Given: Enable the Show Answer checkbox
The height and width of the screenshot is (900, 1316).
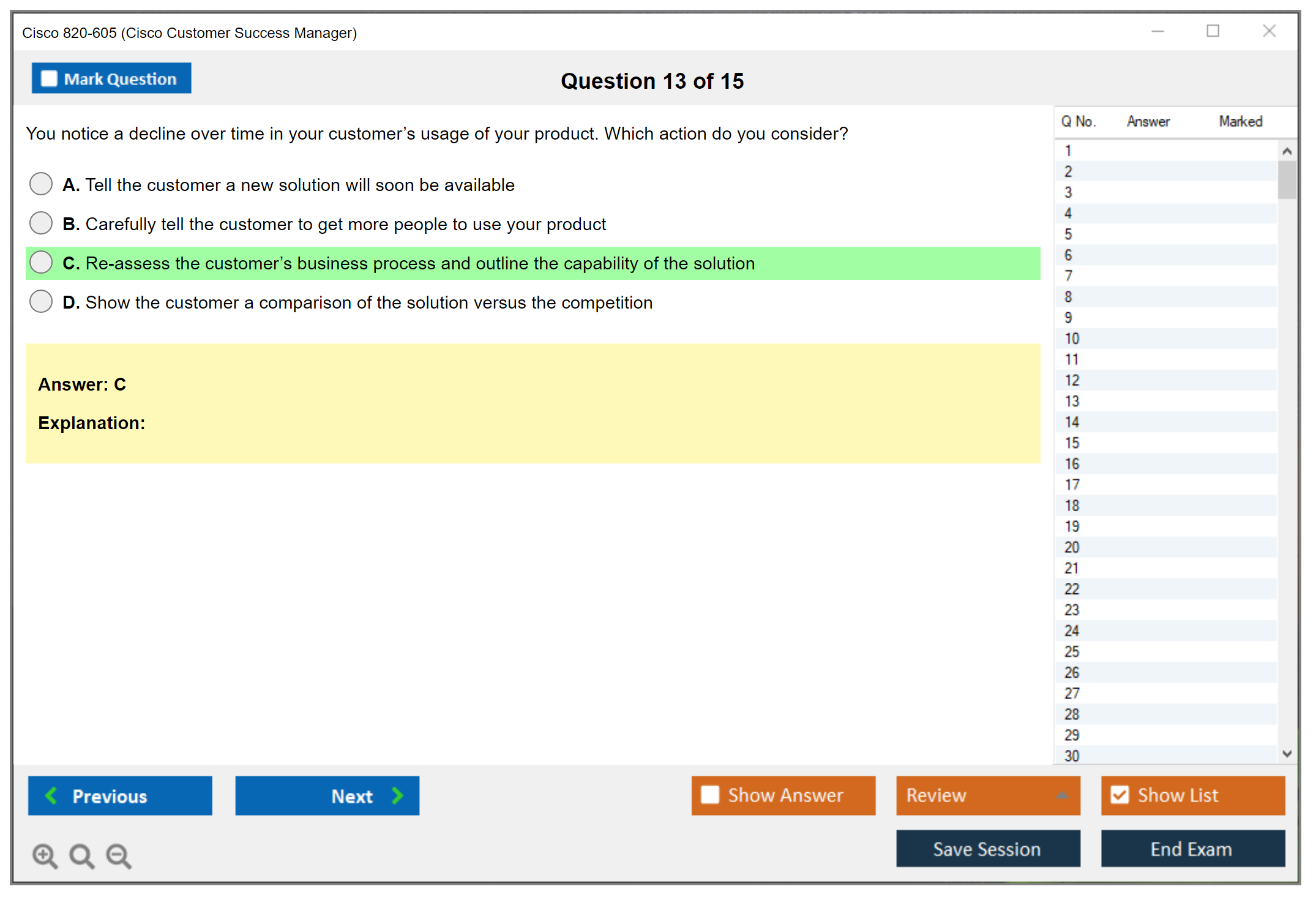Looking at the screenshot, I should (x=710, y=795).
